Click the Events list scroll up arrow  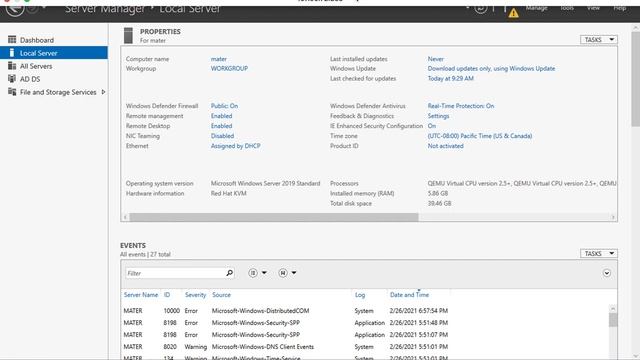click(x=613, y=309)
